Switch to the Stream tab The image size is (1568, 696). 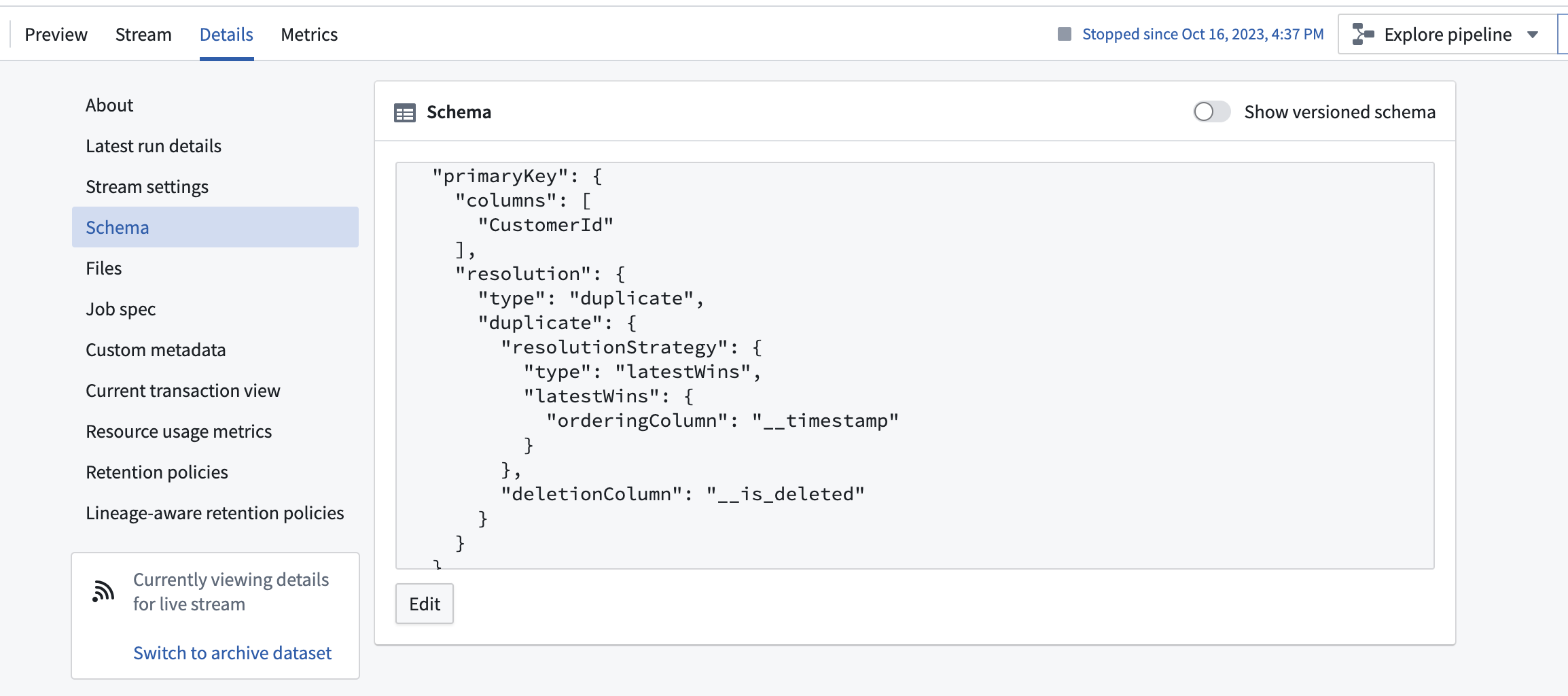(143, 34)
